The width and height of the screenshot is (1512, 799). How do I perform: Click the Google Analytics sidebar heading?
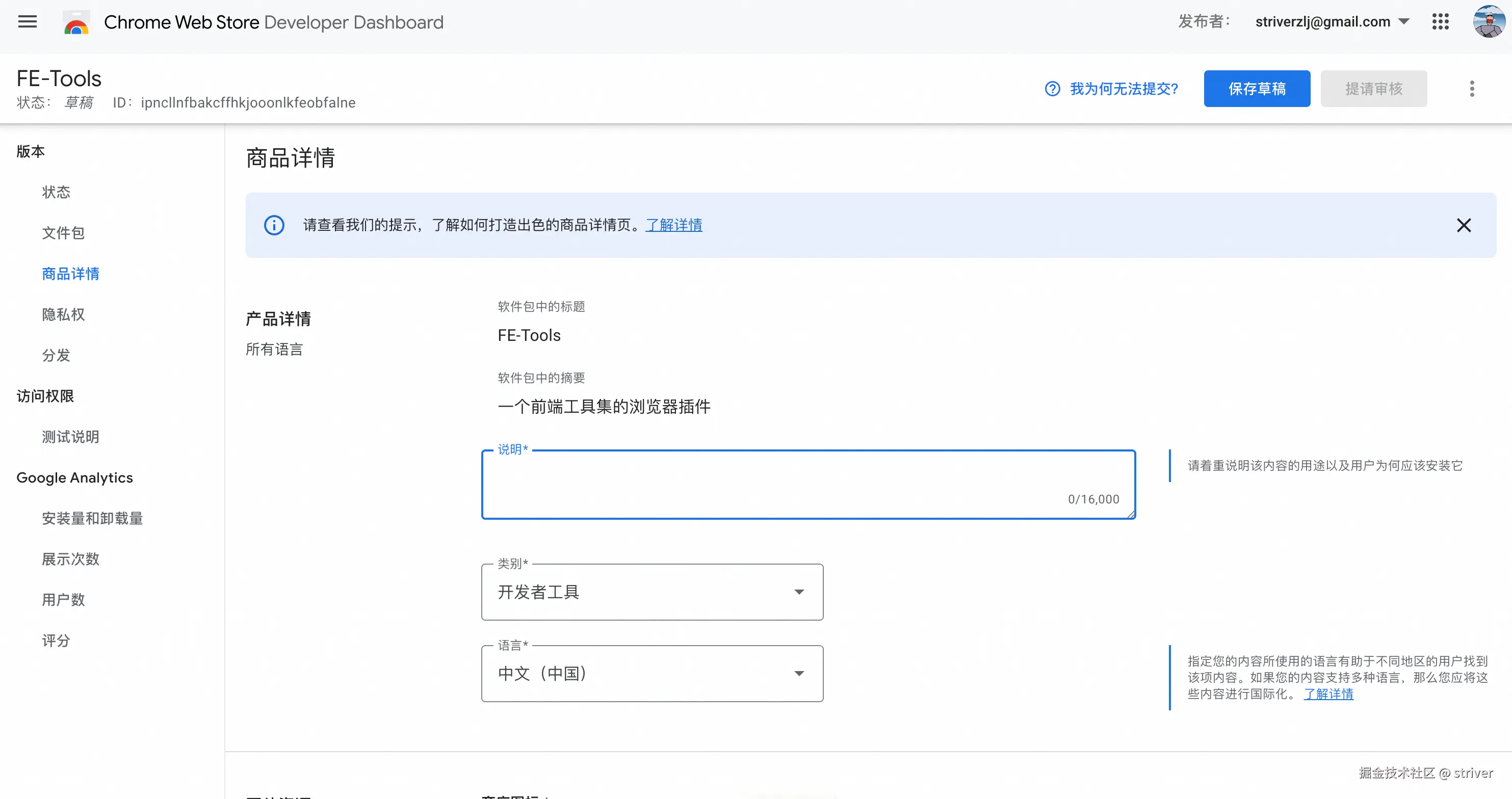[74, 477]
